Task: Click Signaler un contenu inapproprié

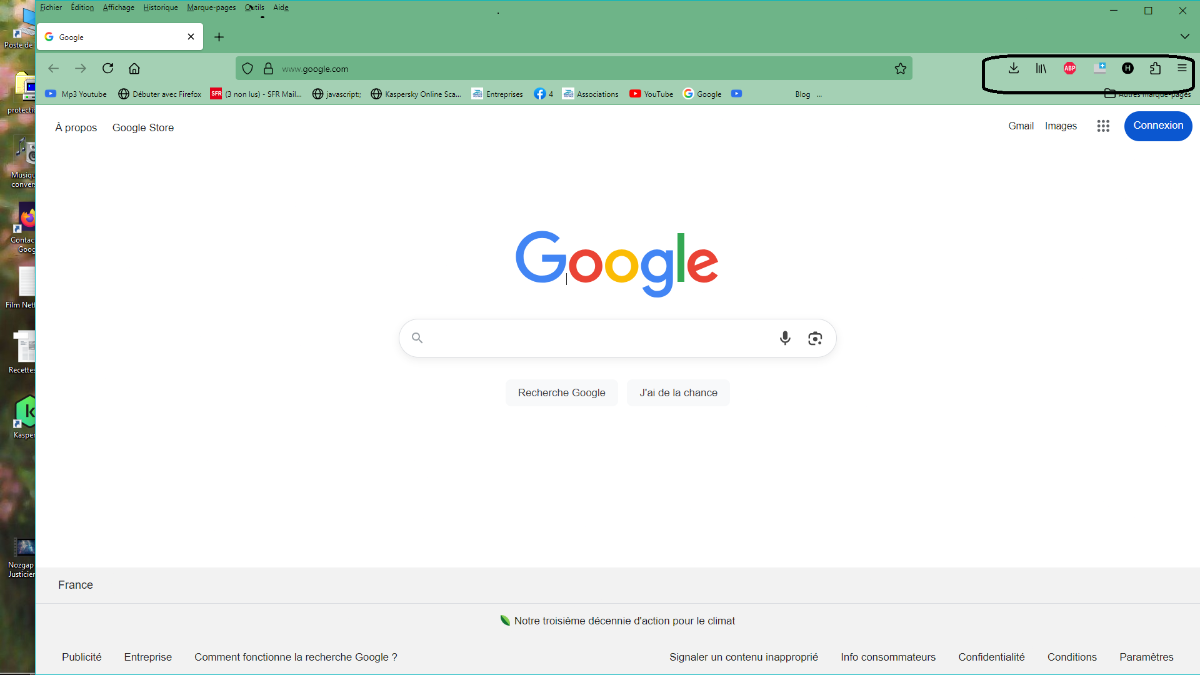Action: point(744,657)
